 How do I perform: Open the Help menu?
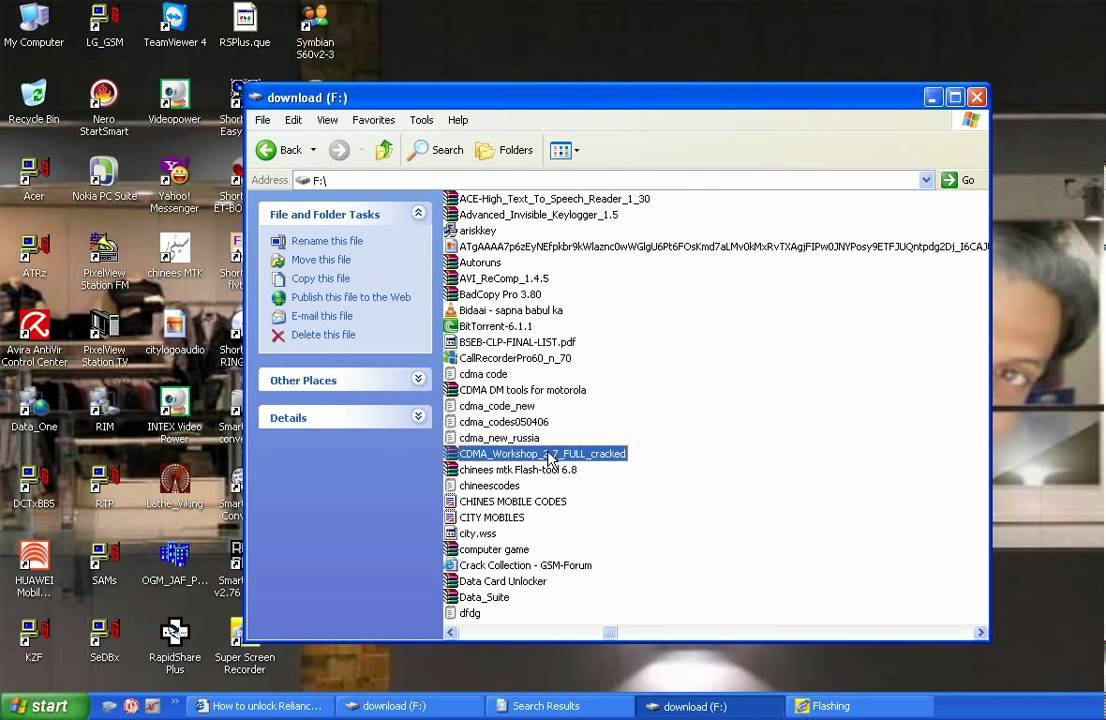458,120
